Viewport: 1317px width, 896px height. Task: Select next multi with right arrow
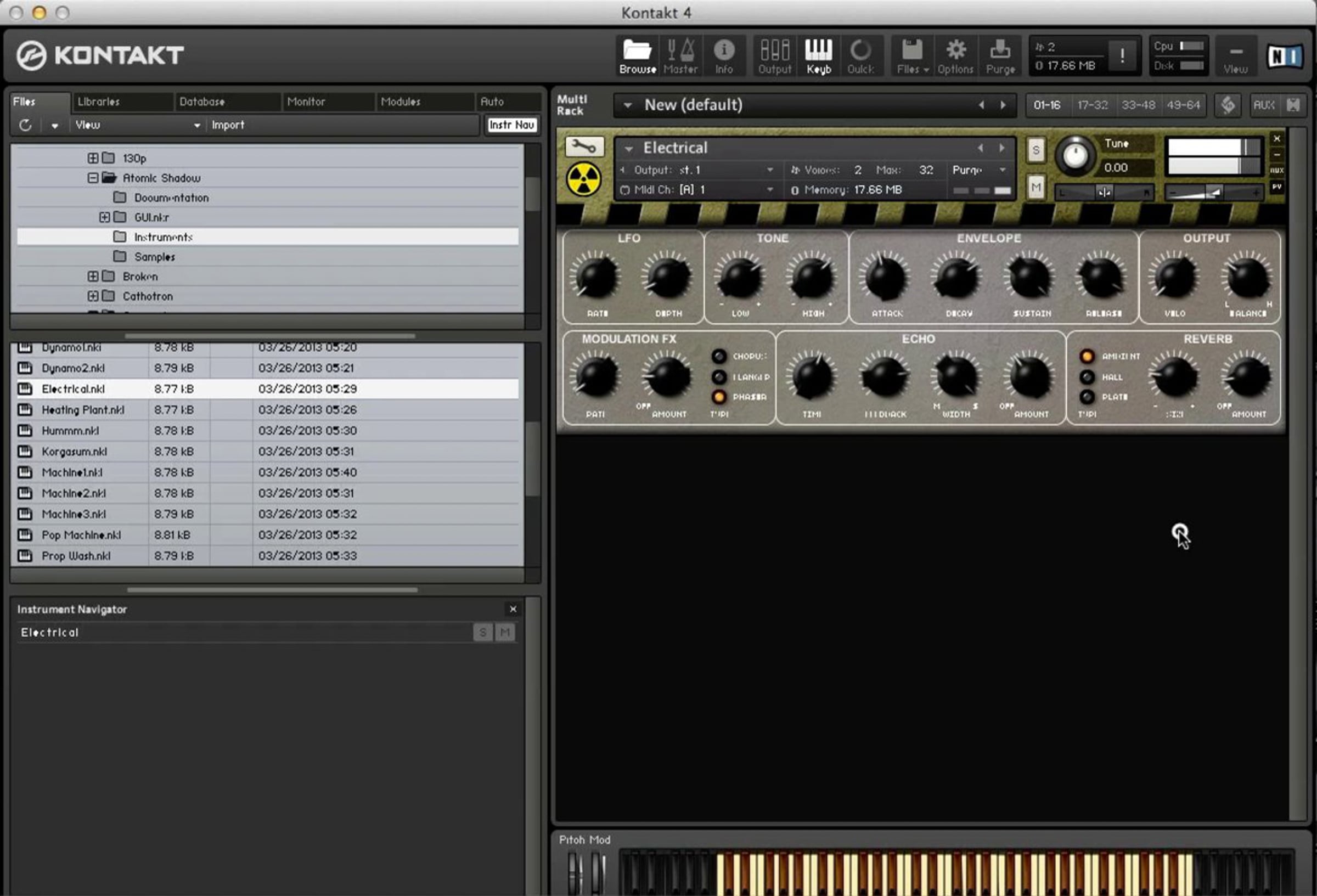(x=1003, y=105)
